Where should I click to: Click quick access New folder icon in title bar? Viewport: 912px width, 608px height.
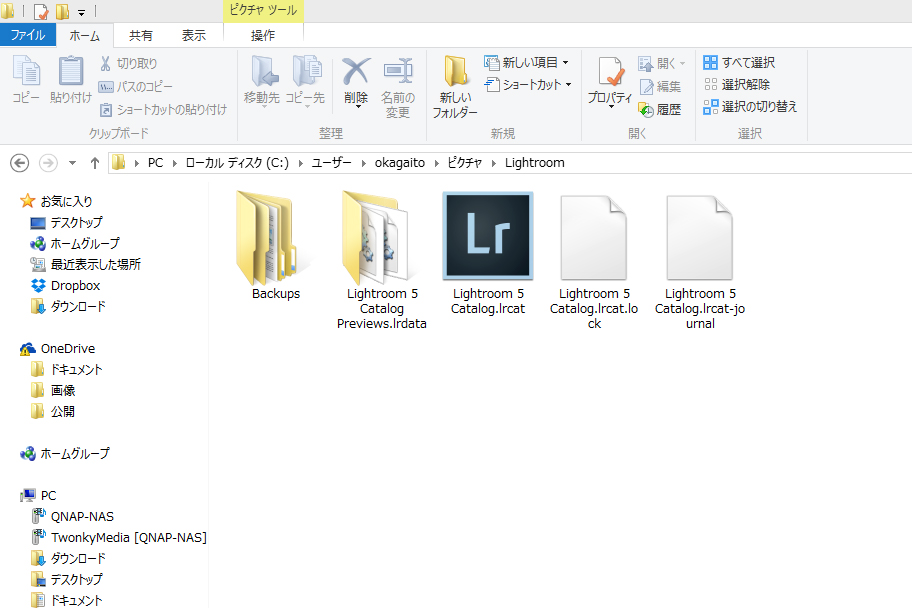[x=62, y=11]
